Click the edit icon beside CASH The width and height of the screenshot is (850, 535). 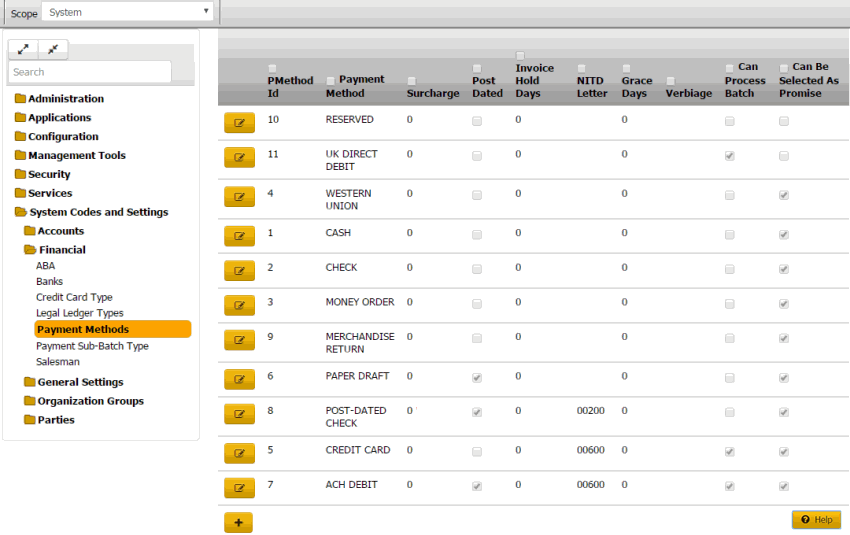coord(238,236)
